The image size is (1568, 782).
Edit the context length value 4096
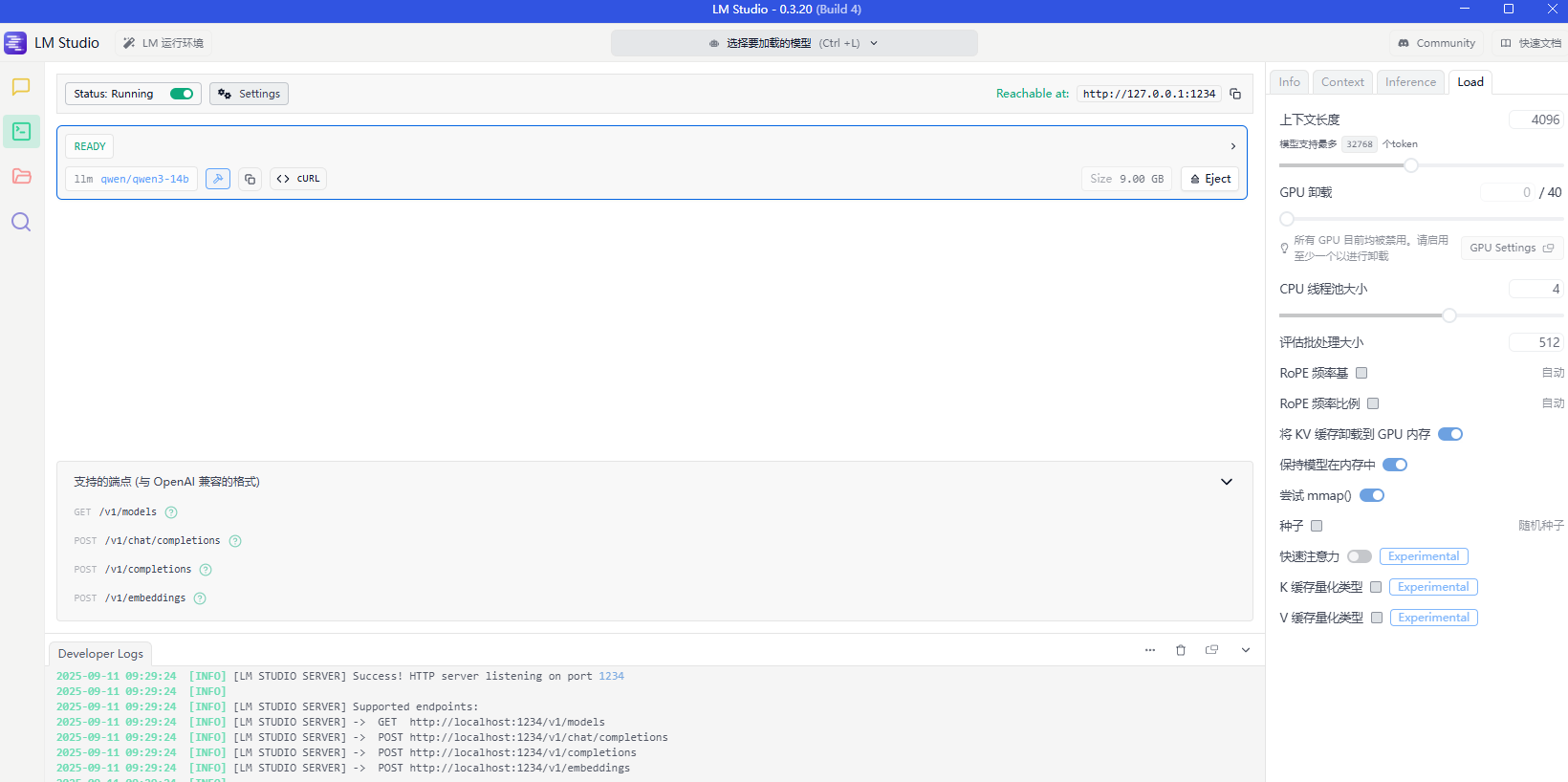(x=1536, y=119)
